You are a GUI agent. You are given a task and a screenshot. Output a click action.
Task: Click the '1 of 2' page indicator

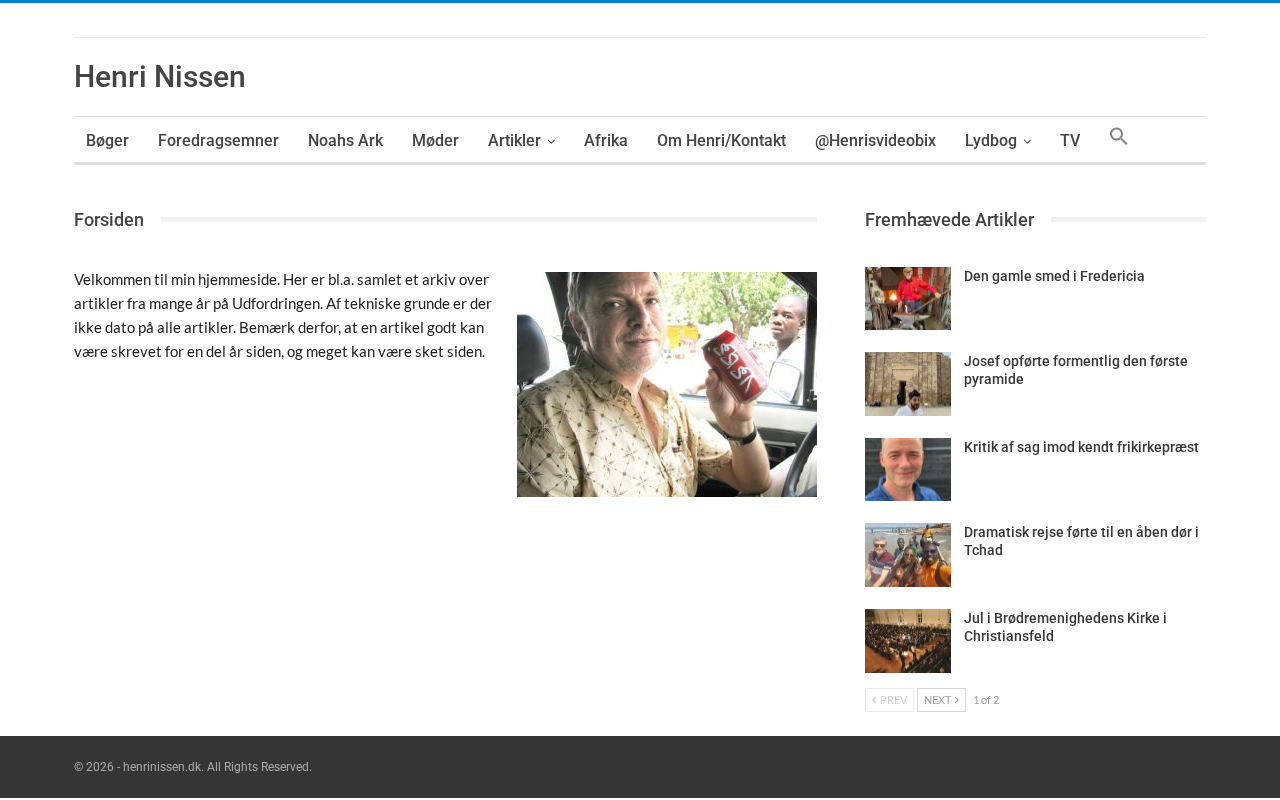pyautogui.click(x=986, y=700)
